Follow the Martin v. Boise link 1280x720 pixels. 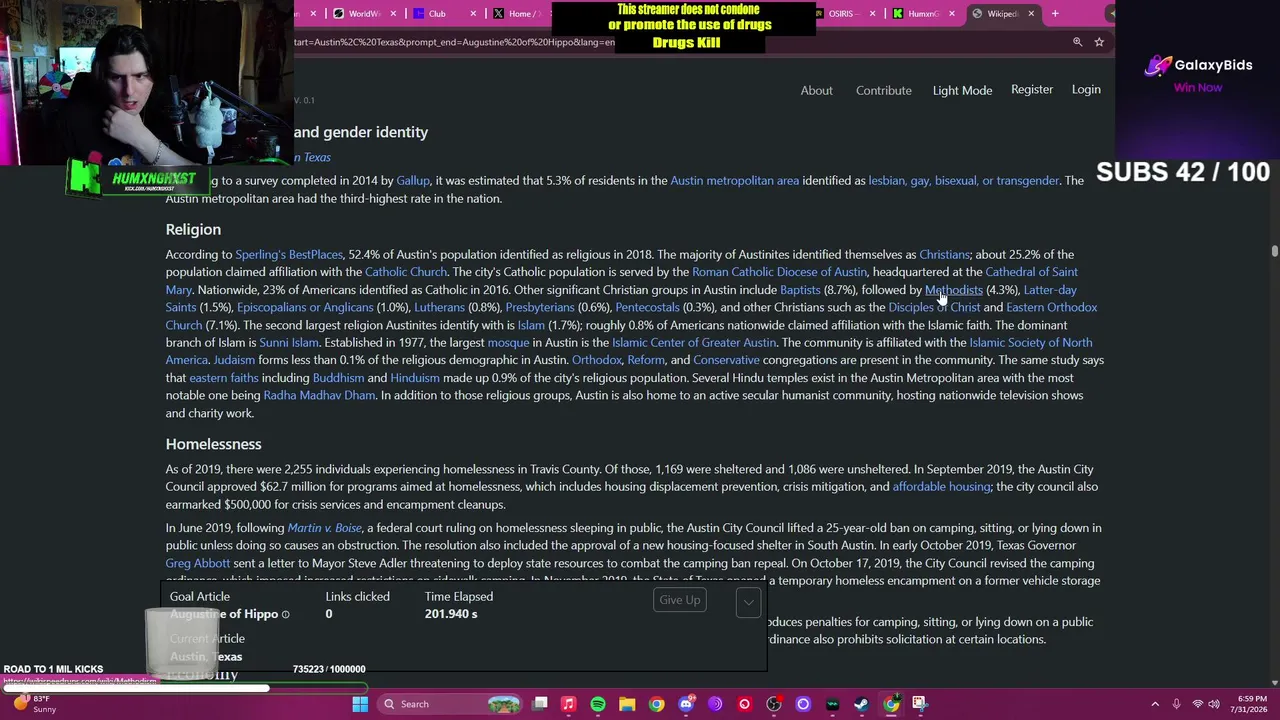pyautogui.click(x=324, y=528)
